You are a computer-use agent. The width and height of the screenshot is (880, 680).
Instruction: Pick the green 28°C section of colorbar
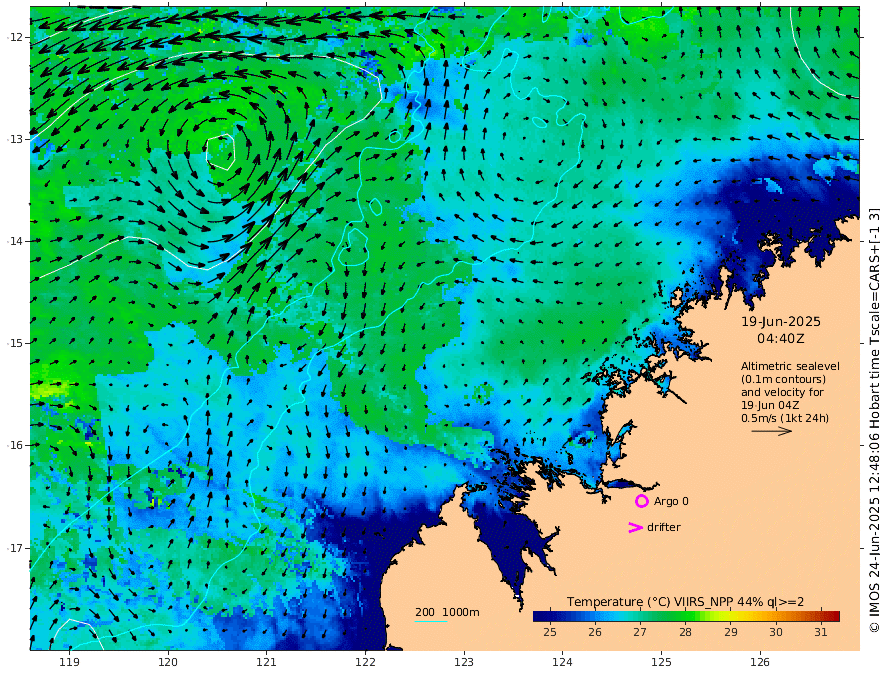click(x=685, y=617)
